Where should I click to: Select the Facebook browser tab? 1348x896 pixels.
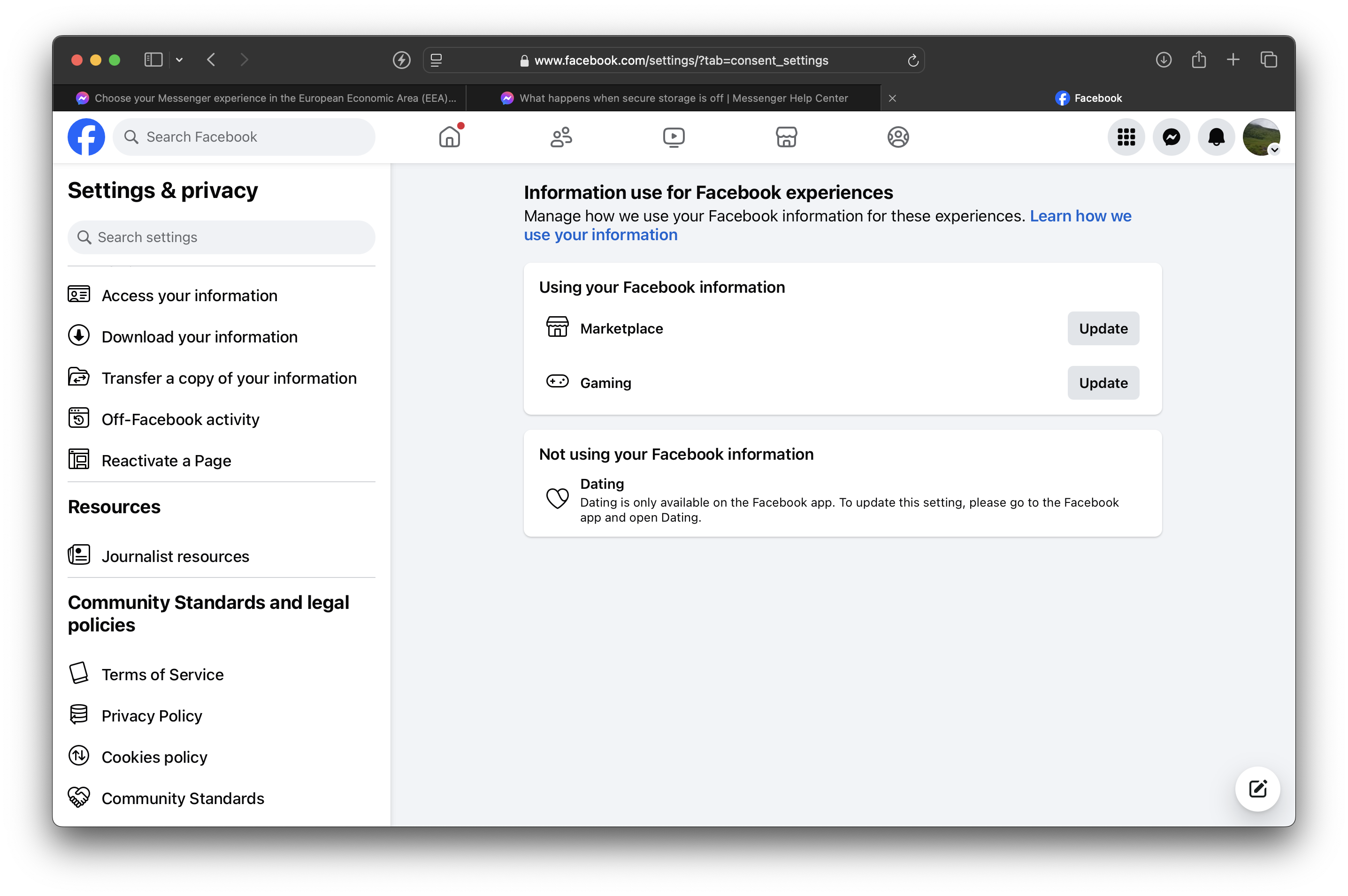[x=1088, y=98]
